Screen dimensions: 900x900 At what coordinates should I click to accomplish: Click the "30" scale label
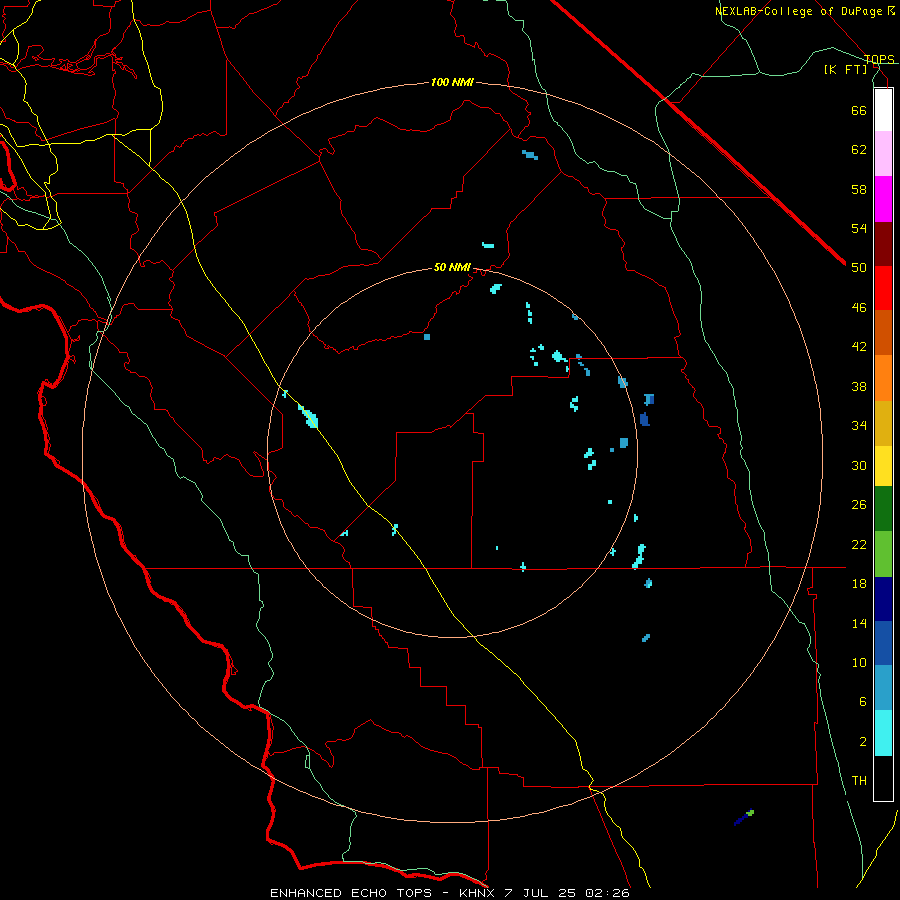point(859,465)
